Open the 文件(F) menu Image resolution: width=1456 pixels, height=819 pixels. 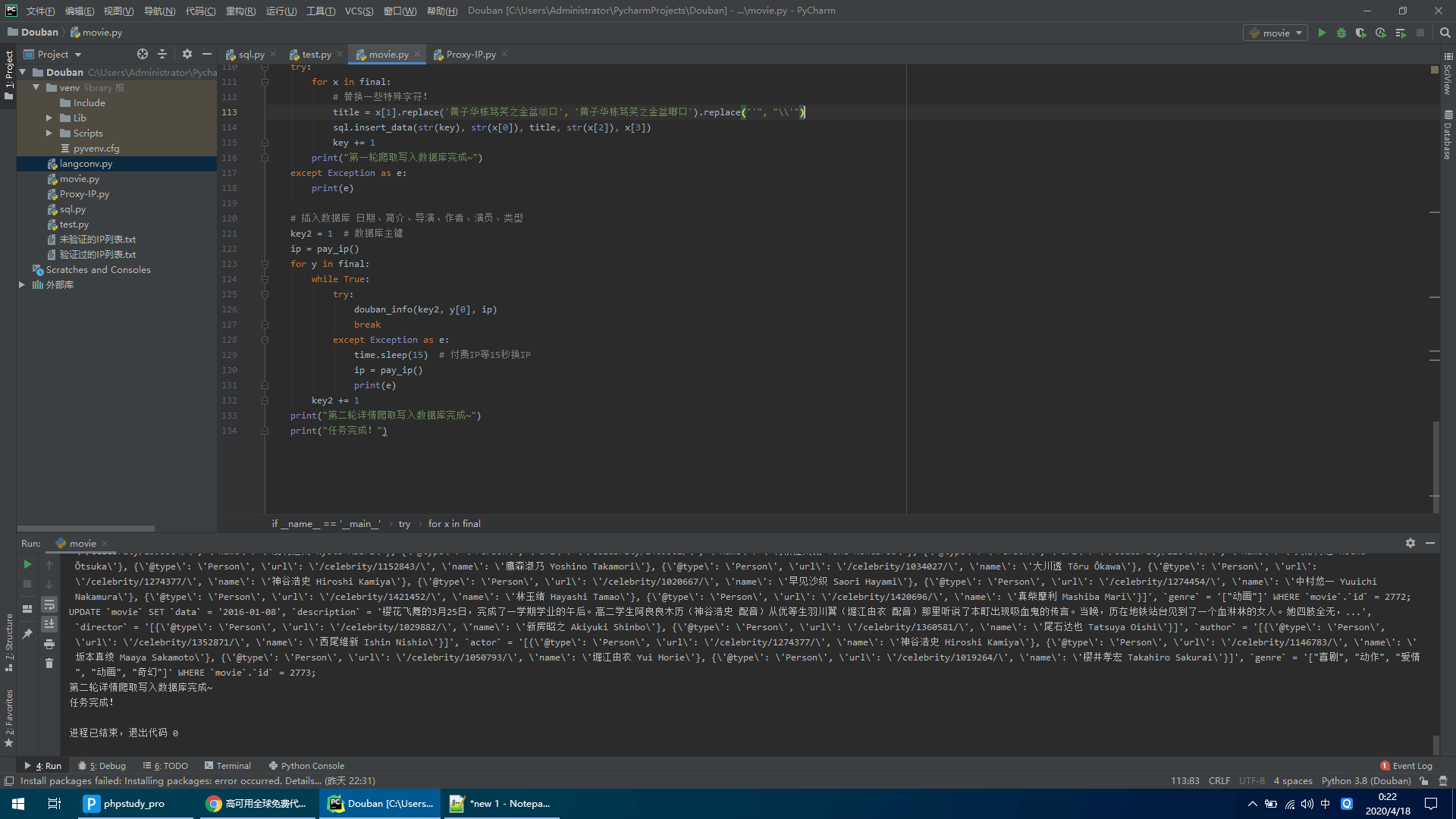(x=40, y=11)
